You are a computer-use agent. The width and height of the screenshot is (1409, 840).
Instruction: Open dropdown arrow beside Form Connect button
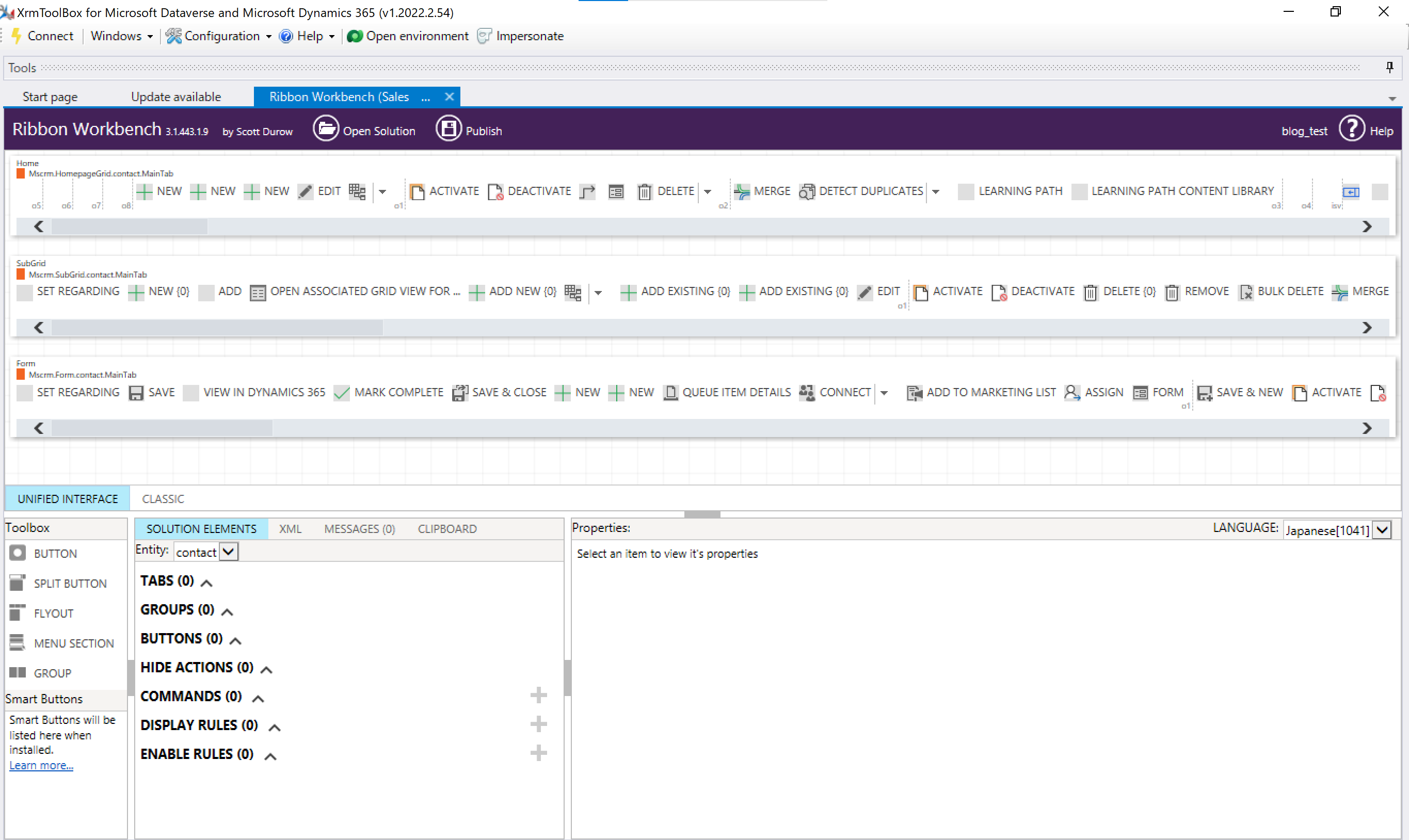[x=884, y=393]
